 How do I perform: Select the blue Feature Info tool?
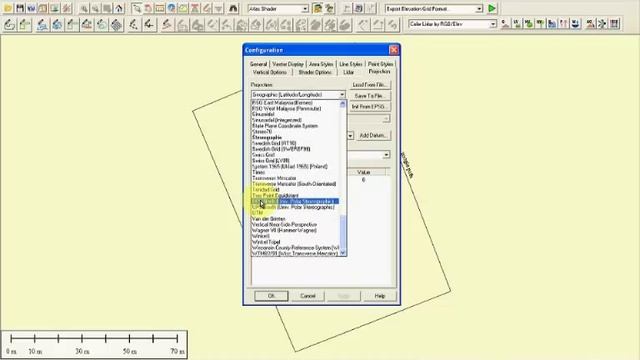(171, 8)
